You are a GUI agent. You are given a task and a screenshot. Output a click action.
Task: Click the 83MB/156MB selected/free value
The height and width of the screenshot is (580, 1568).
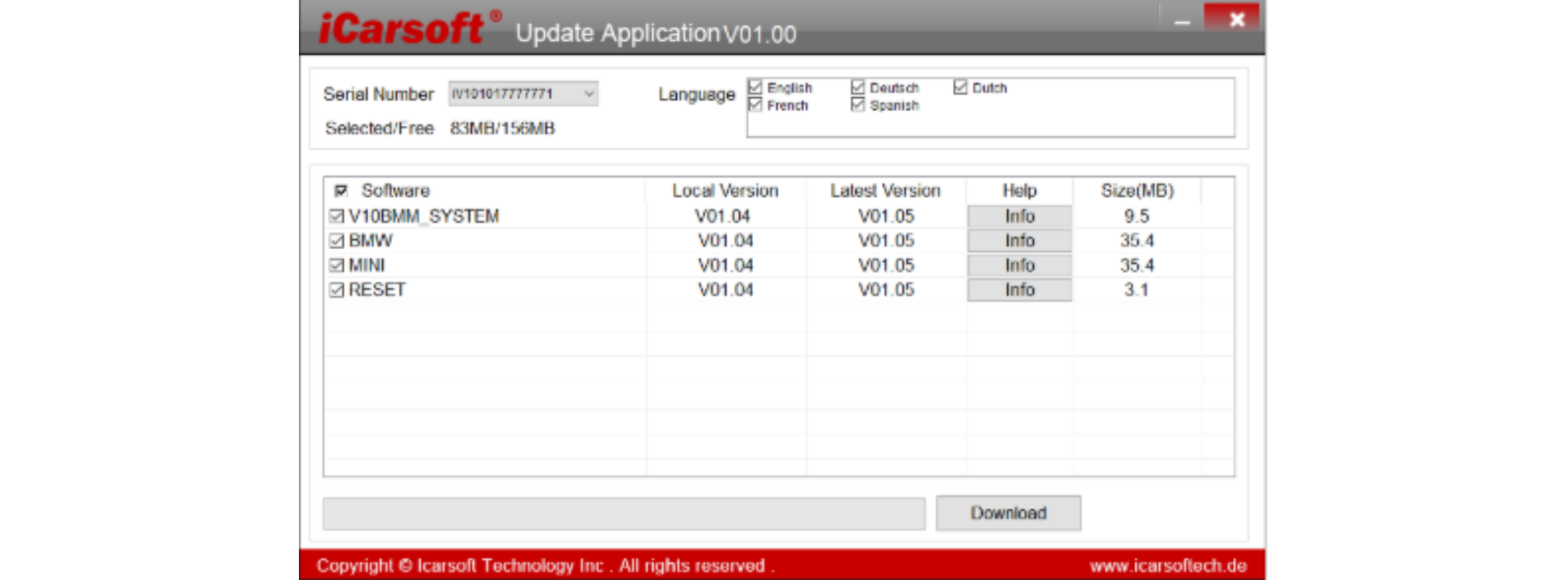[x=502, y=128]
